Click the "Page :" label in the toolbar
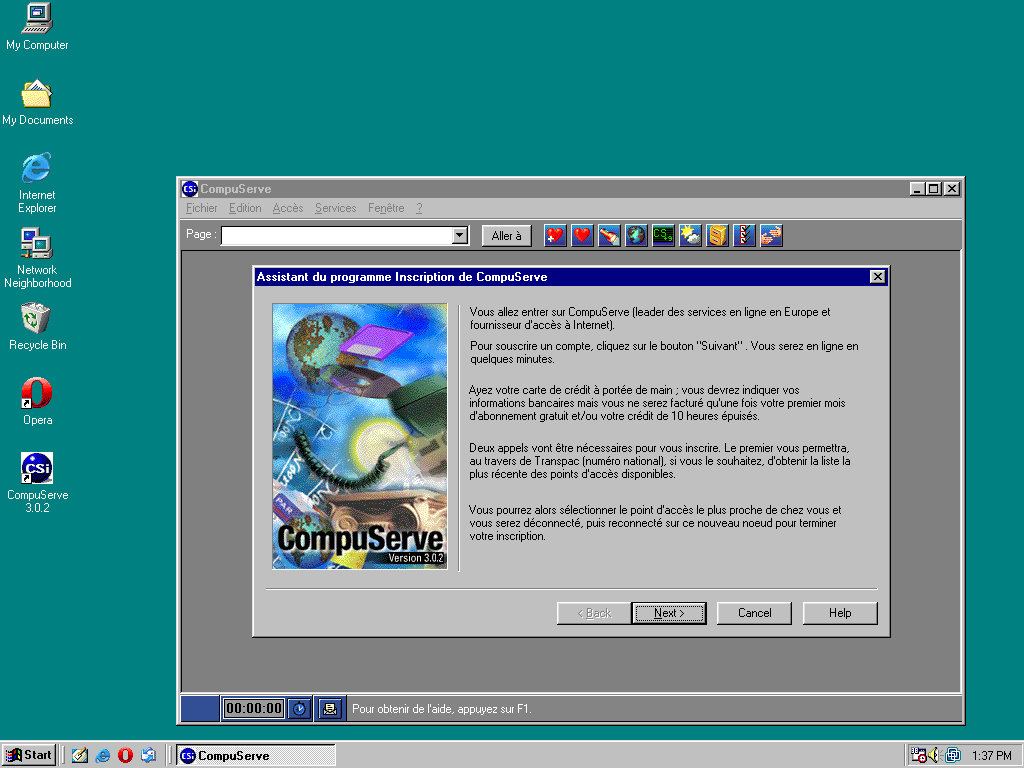The image size is (1024, 768). pyautogui.click(x=201, y=234)
